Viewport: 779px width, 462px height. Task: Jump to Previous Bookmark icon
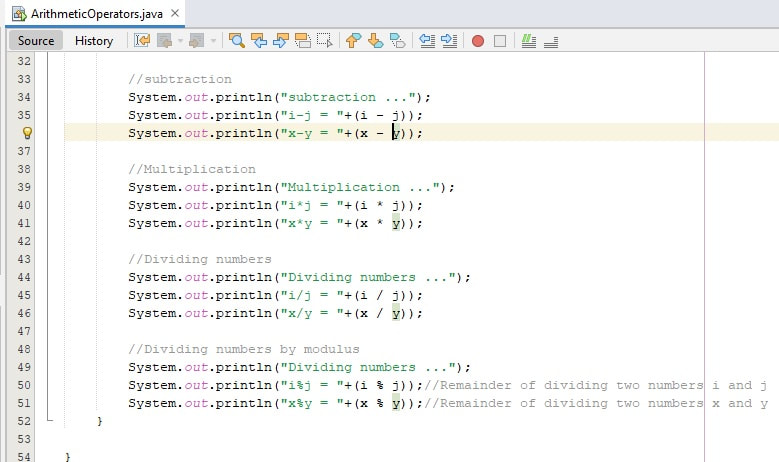(353, 41)
